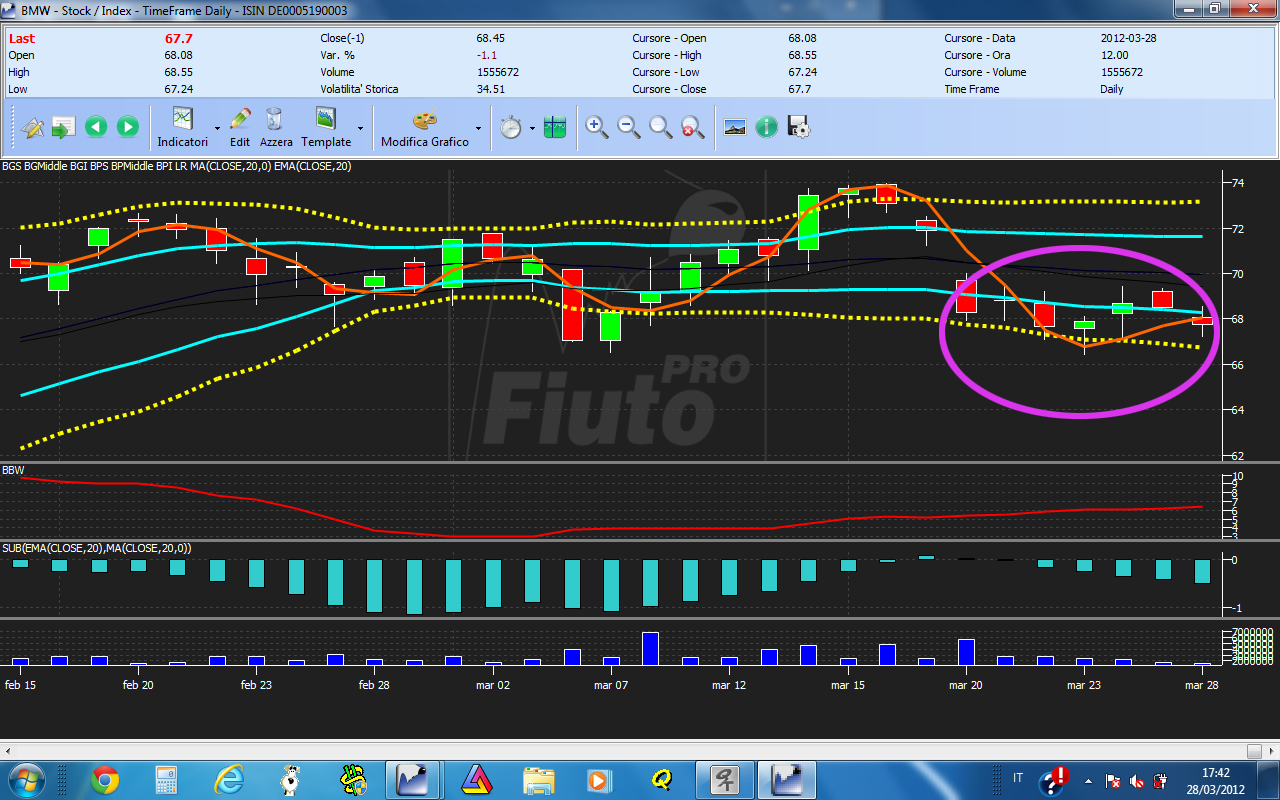Click the Azzera trash bin icon
The image size is (1280, 800).
point(275,118)
